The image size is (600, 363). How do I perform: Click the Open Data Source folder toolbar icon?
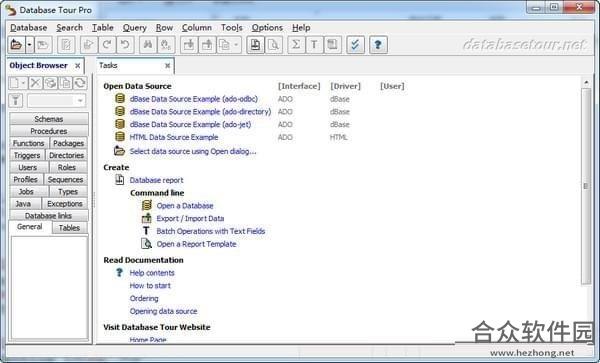pos(16,45)
